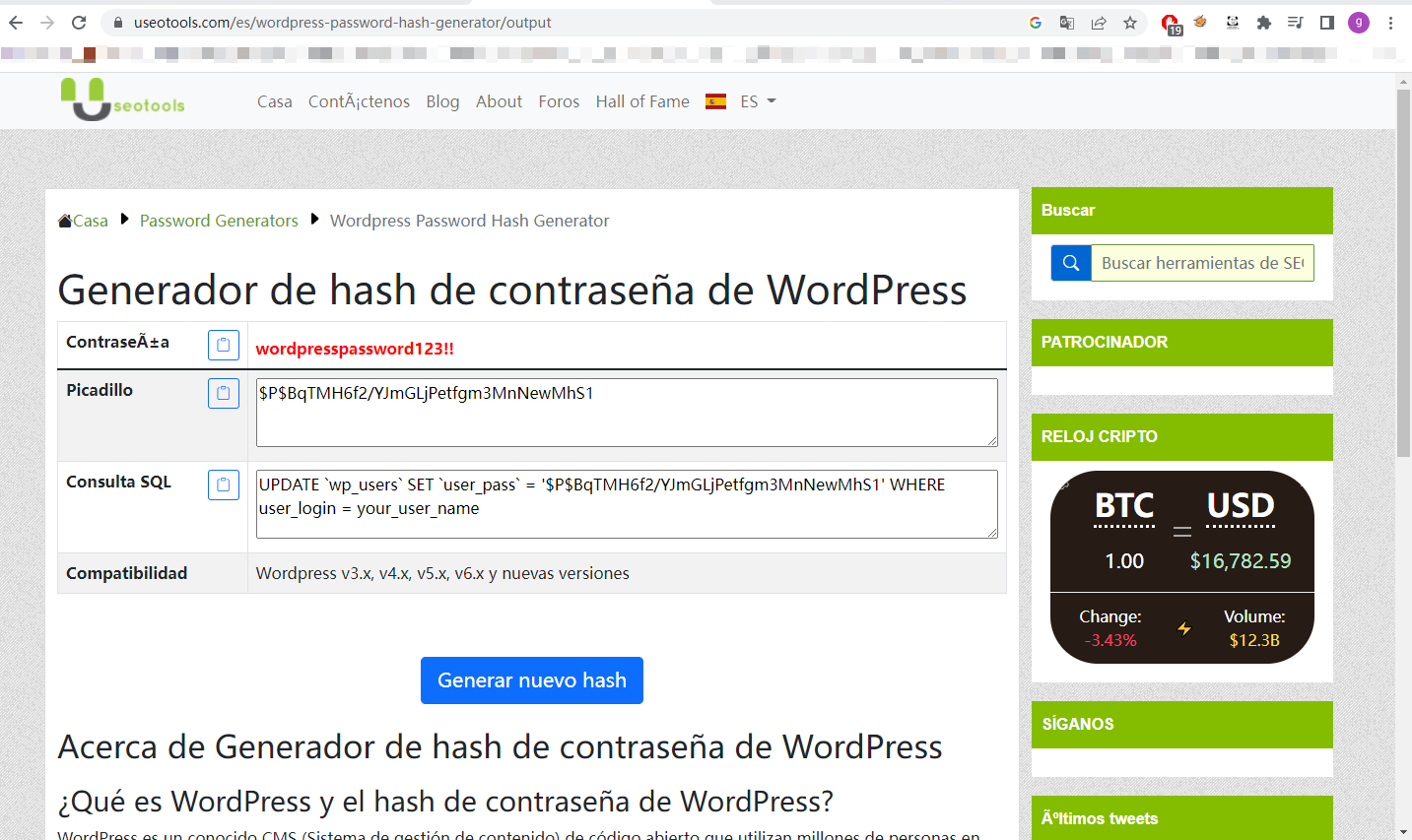Viewport: 1412px width, 840px height.
Task: Click the $16,782.59 price value
Action: point(1241,561)
